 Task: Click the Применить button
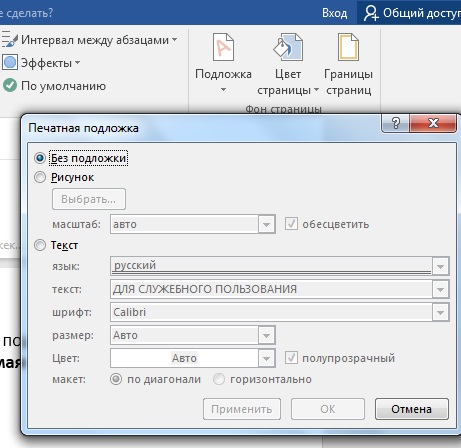click(242, 409)
